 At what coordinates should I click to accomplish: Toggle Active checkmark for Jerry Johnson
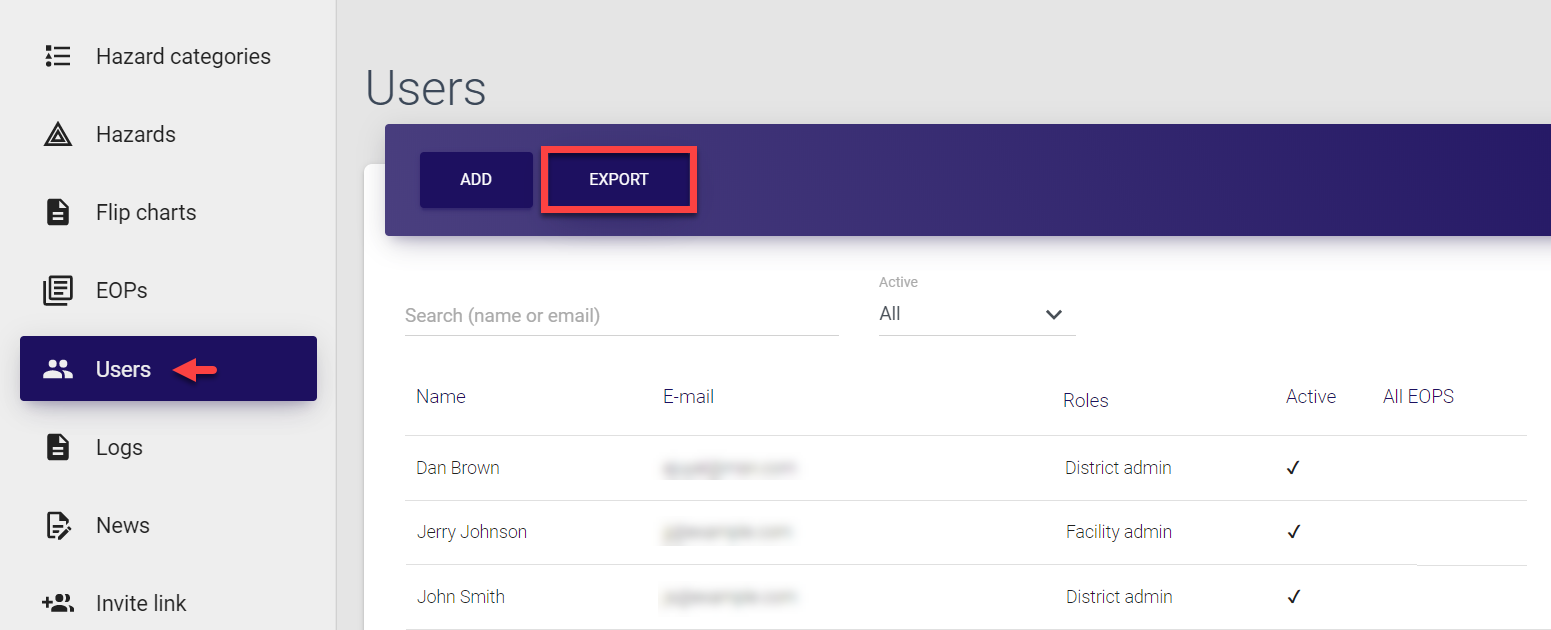pyautogui.click(x=1293, y=532)
